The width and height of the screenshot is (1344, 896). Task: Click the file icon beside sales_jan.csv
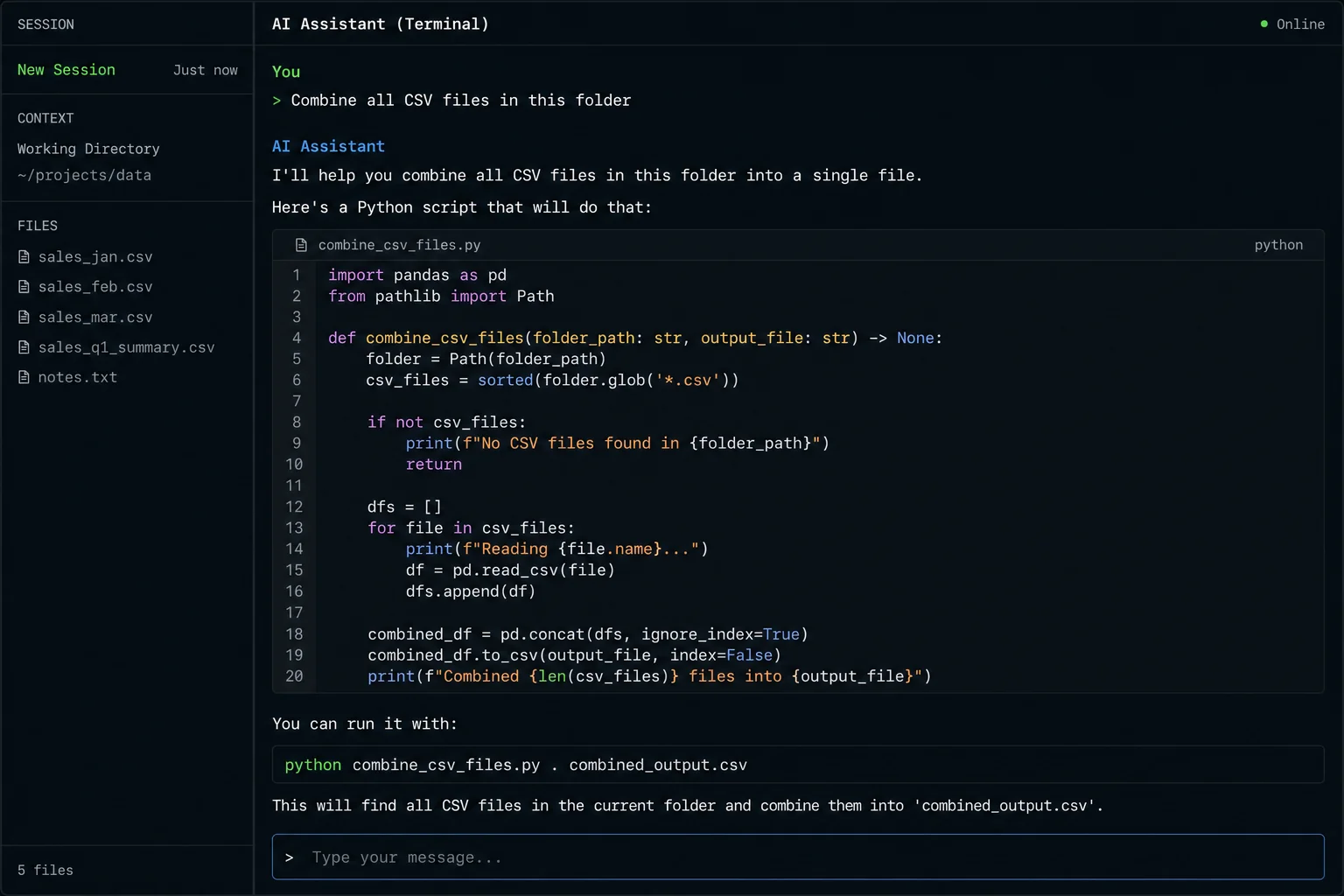click(x=24, y=256)
